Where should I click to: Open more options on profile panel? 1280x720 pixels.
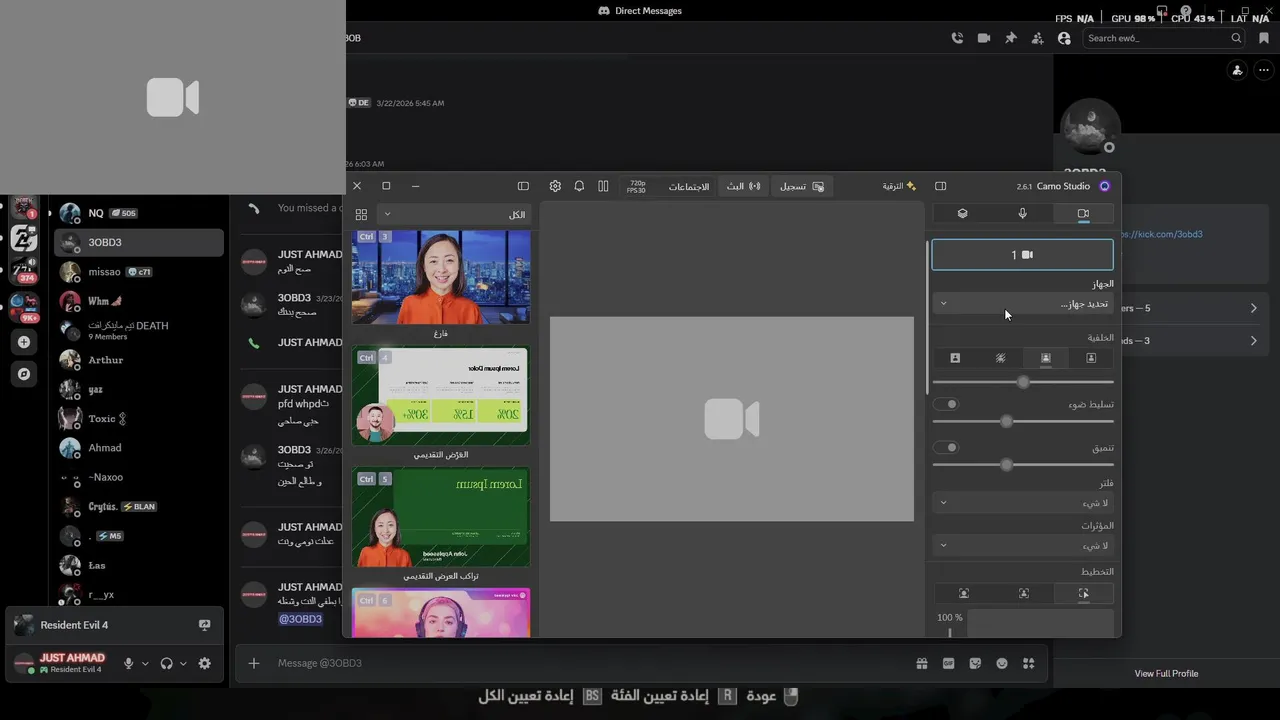point(1264,70)
